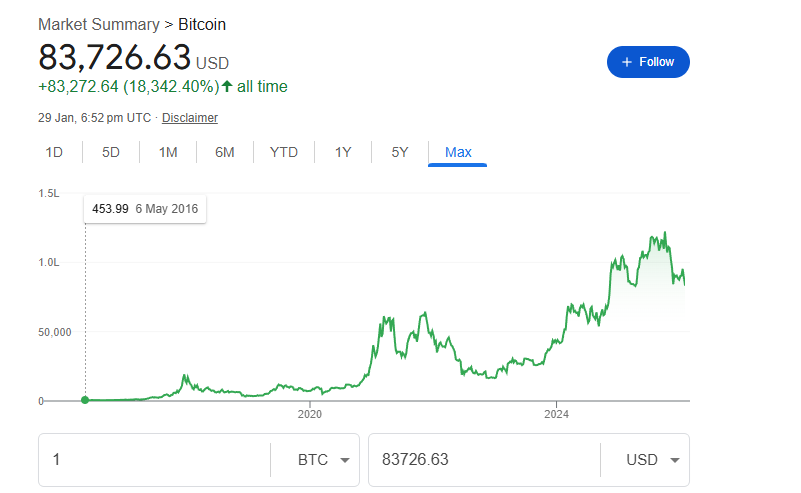
Task: Click the green start point on chart
Action: [x=85, y=400]
